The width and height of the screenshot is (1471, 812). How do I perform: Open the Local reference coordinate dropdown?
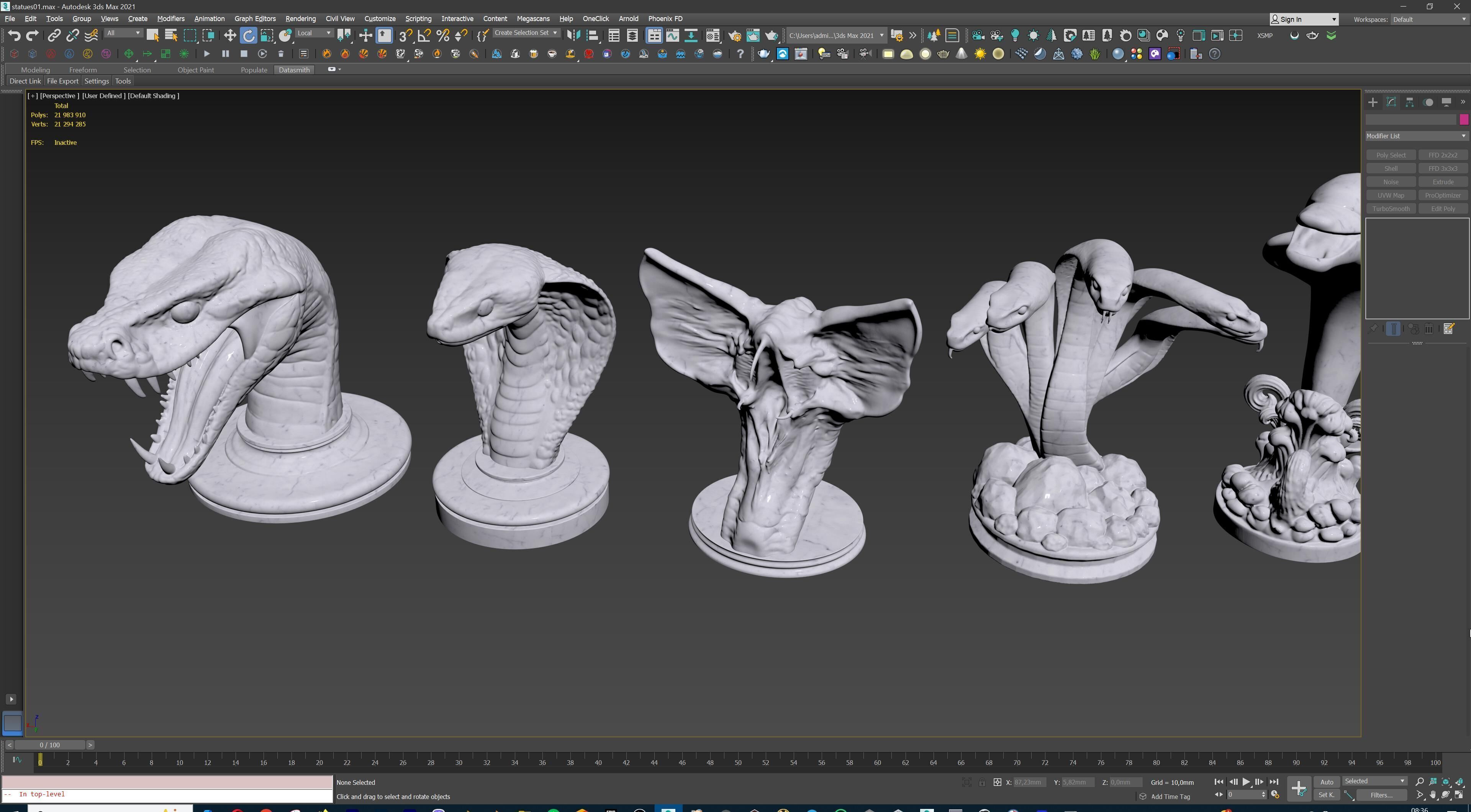(x=314, y=33)
